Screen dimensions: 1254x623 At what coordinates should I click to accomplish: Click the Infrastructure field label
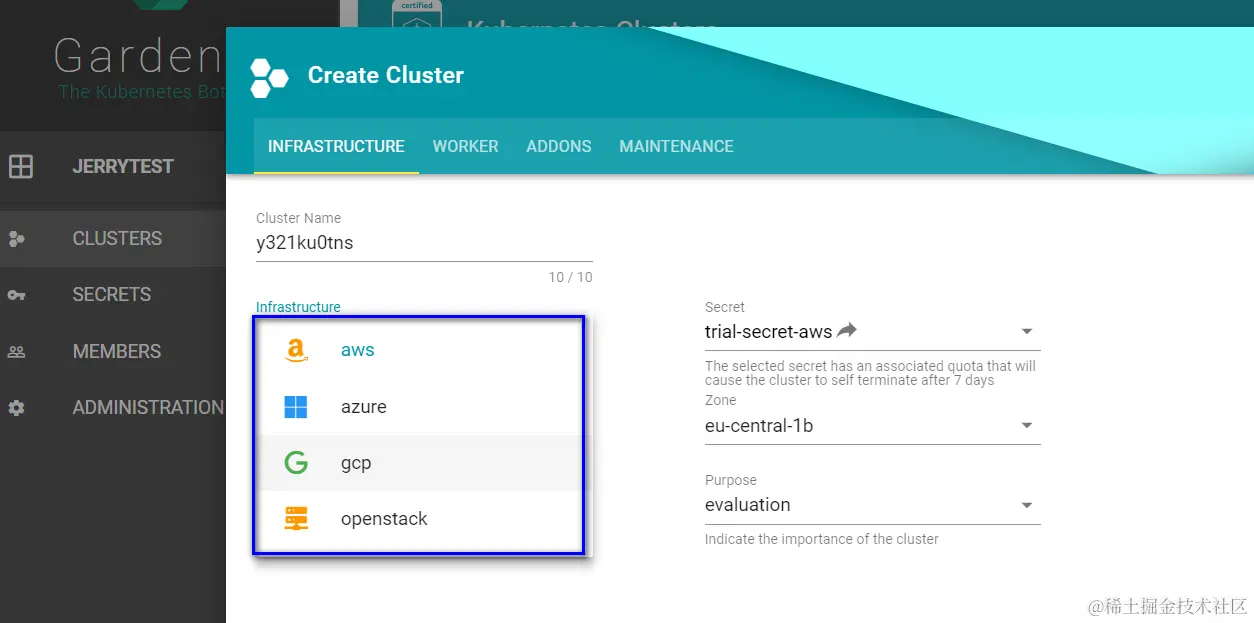pyautogui.click(x=298, y=307)
